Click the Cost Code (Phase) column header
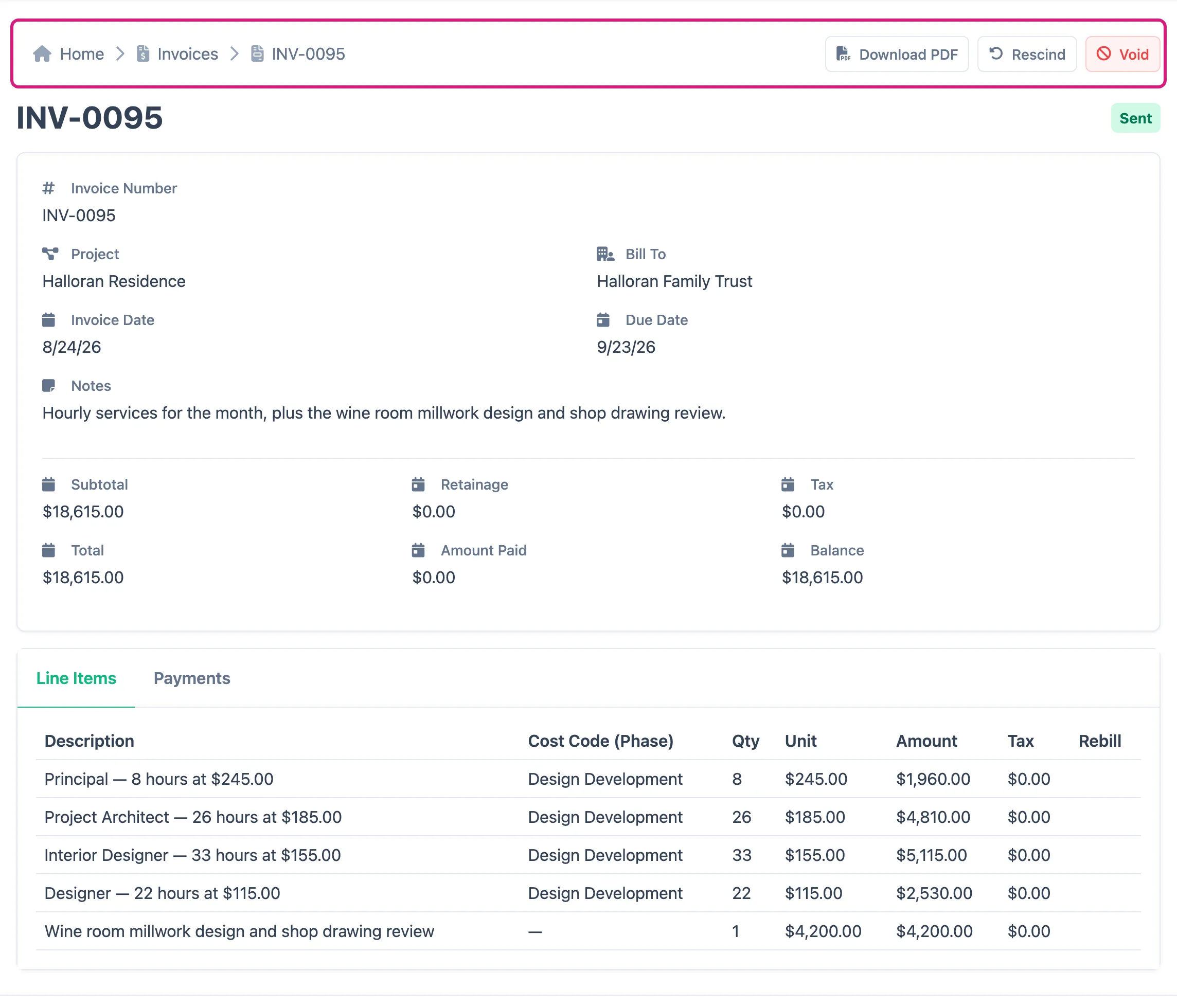The image size is (1177, 1008). point(600,741)
